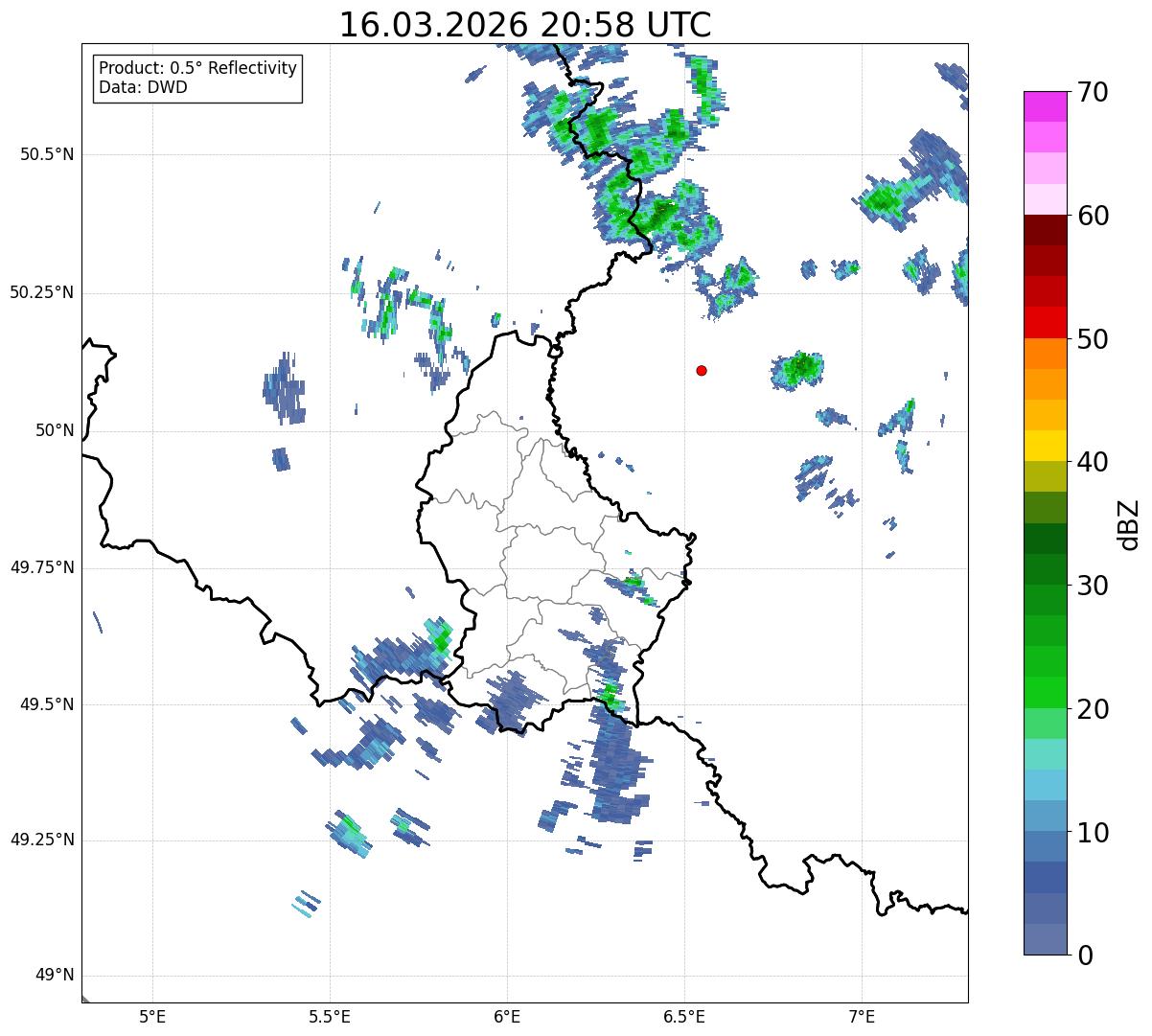Click the 50.5°N latitude label
Image resolution: width=1152 pixels, height=1036 pixels.
(47, 154)
